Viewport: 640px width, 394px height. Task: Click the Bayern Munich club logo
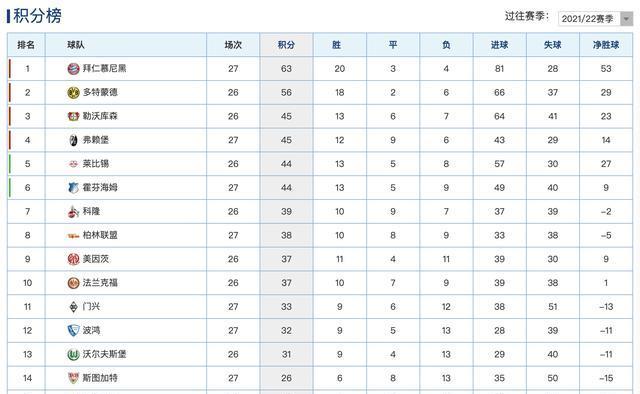tap(73, 69)
